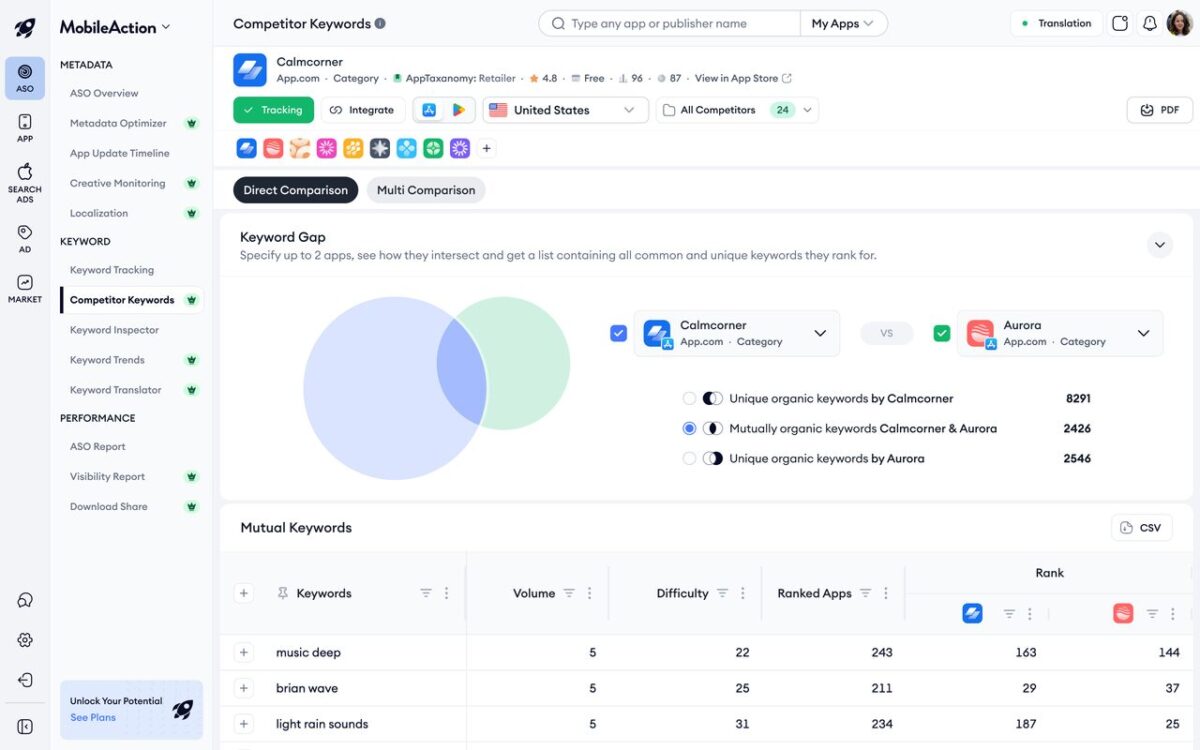This screenshot has width=1200, height=750.
Task: Open Keyword Tracking in sidebar
Action: 112,270
